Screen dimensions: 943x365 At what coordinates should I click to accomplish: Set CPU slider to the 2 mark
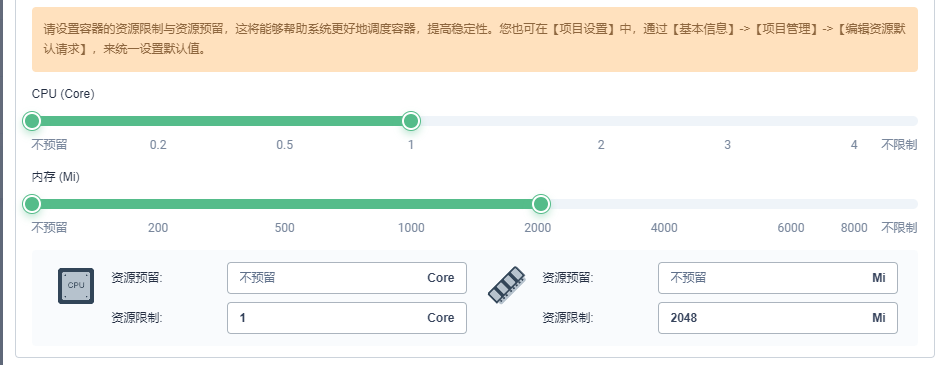coord(601,121)
